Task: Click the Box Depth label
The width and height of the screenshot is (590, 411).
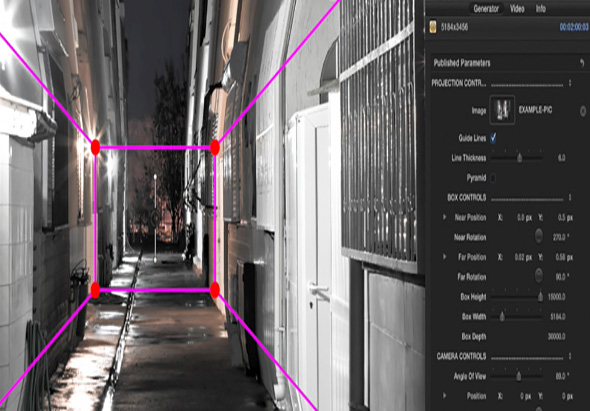Action: [x=474, y=336]
